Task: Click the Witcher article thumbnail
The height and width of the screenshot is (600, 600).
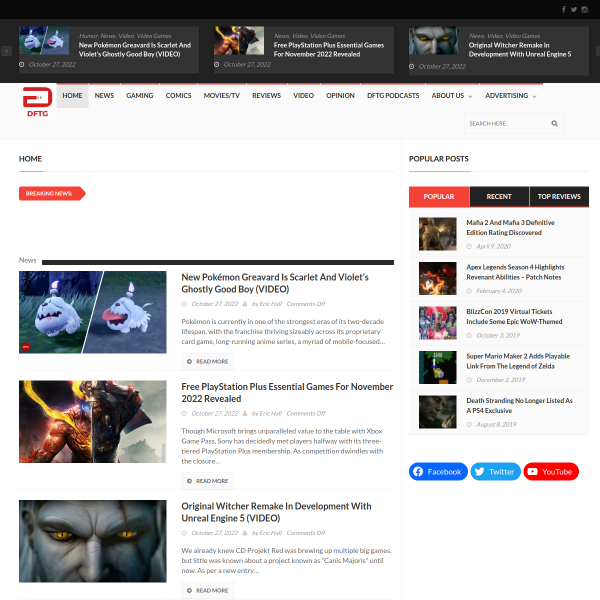Action: tap(93, 541)
